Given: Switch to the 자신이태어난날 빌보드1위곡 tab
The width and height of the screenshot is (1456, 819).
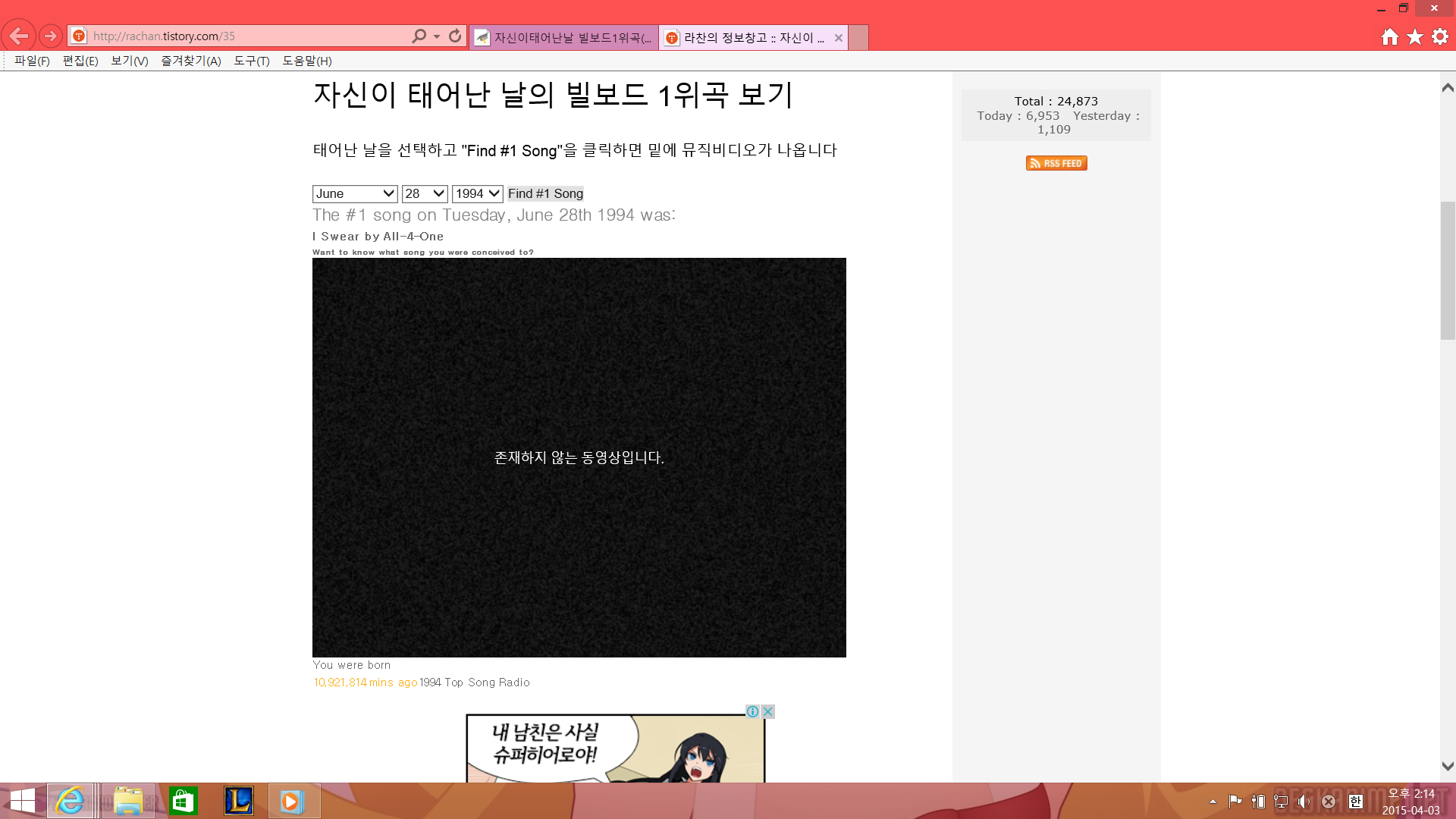Looking at the screenshot, I should click(563, 37).
